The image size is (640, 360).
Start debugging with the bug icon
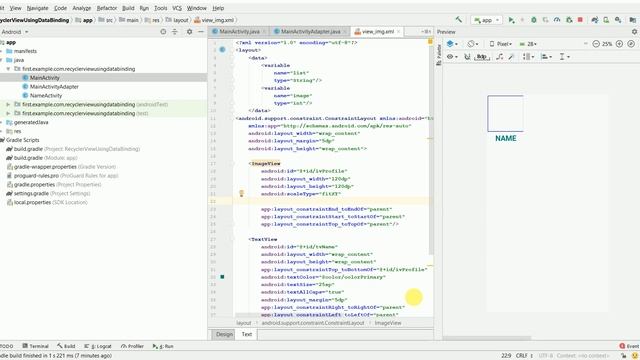pyautogui.click(x=533, y=20)
